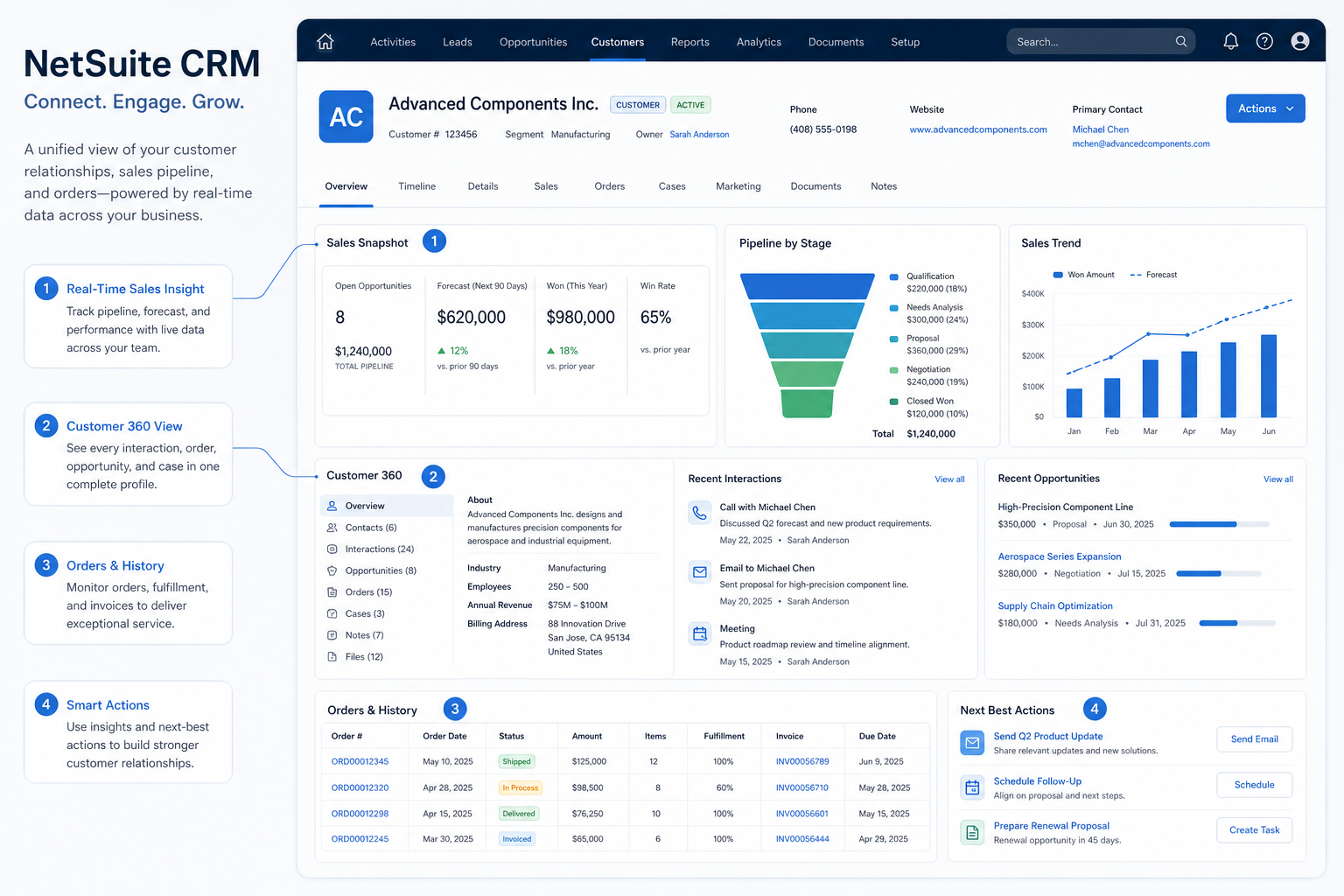This screenshot has width=1344, height=896.
Task: Click the Create Task button
Action: click(1255, 830)
